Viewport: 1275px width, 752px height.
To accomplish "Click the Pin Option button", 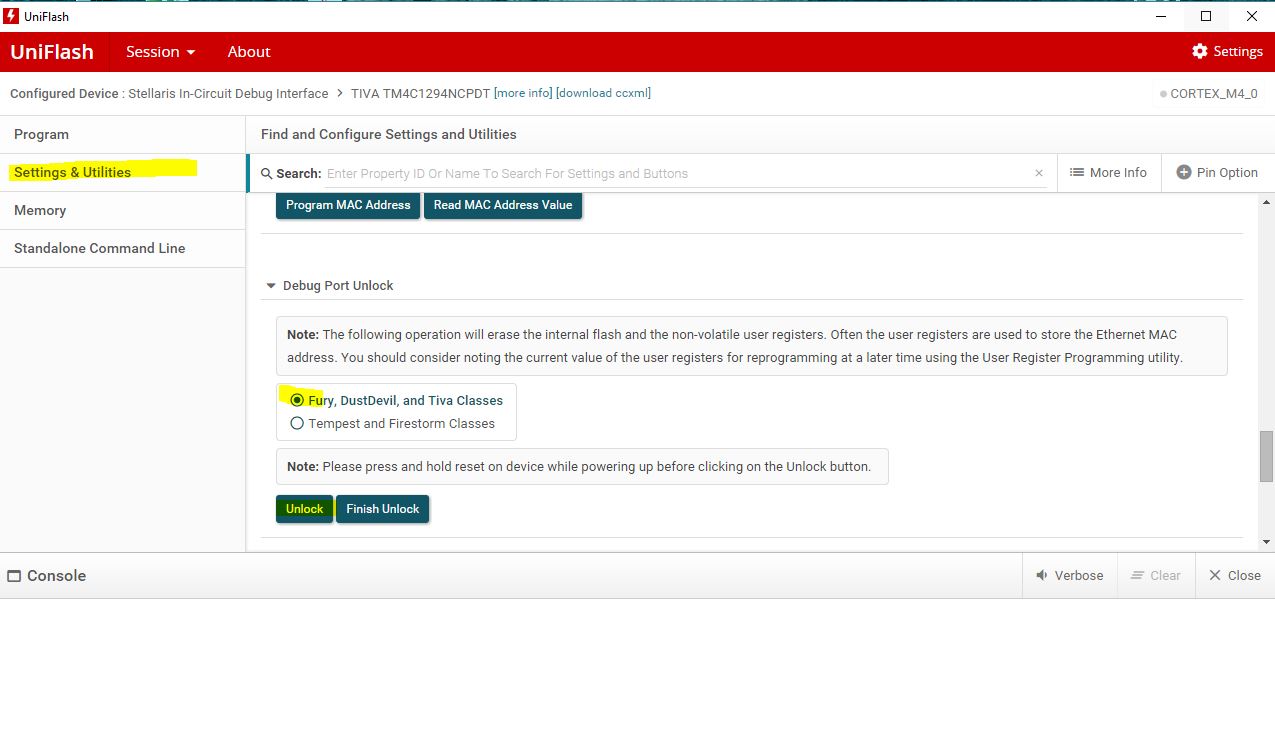I will tap(1217, 172).
